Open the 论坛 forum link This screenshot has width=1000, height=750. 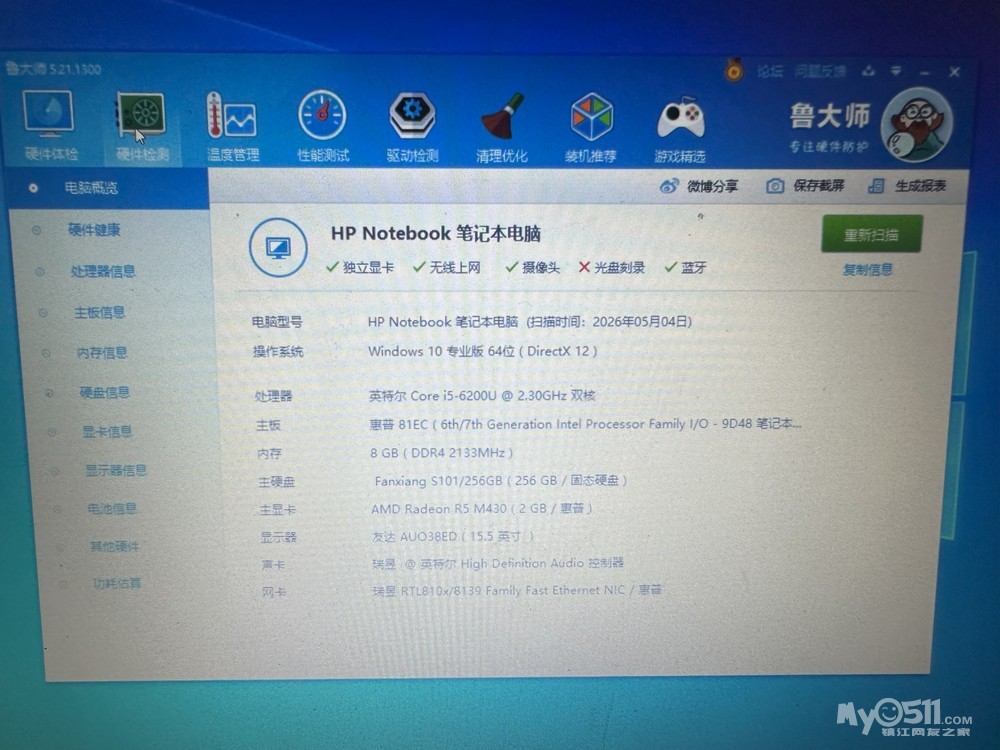click(770, 71)
